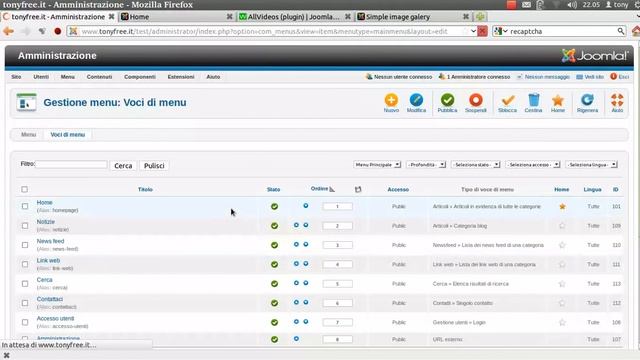Open the Utenti menu

(41, 77)
